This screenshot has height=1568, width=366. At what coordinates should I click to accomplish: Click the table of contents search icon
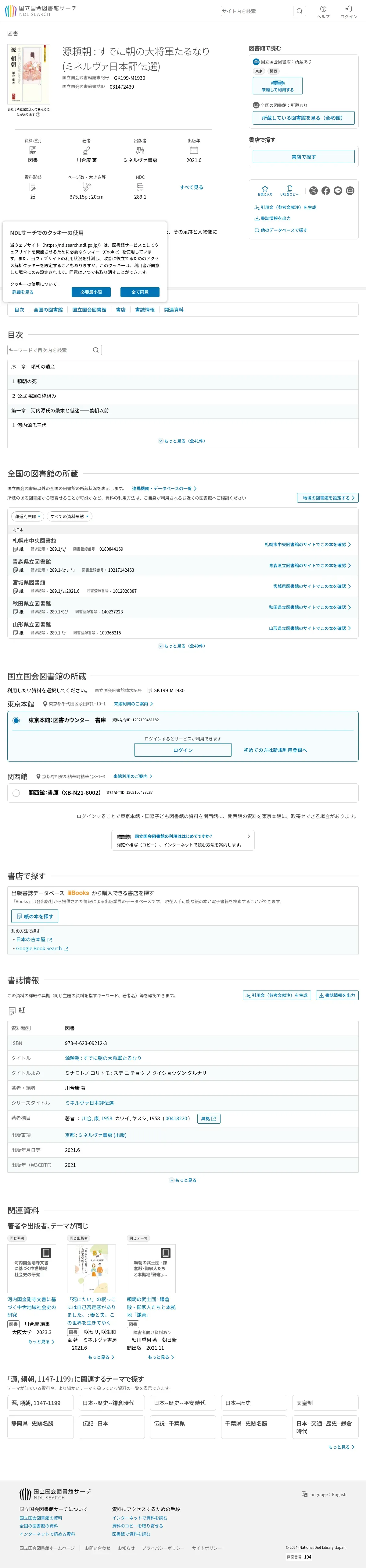pyautogui.click(x=96, y=350)
